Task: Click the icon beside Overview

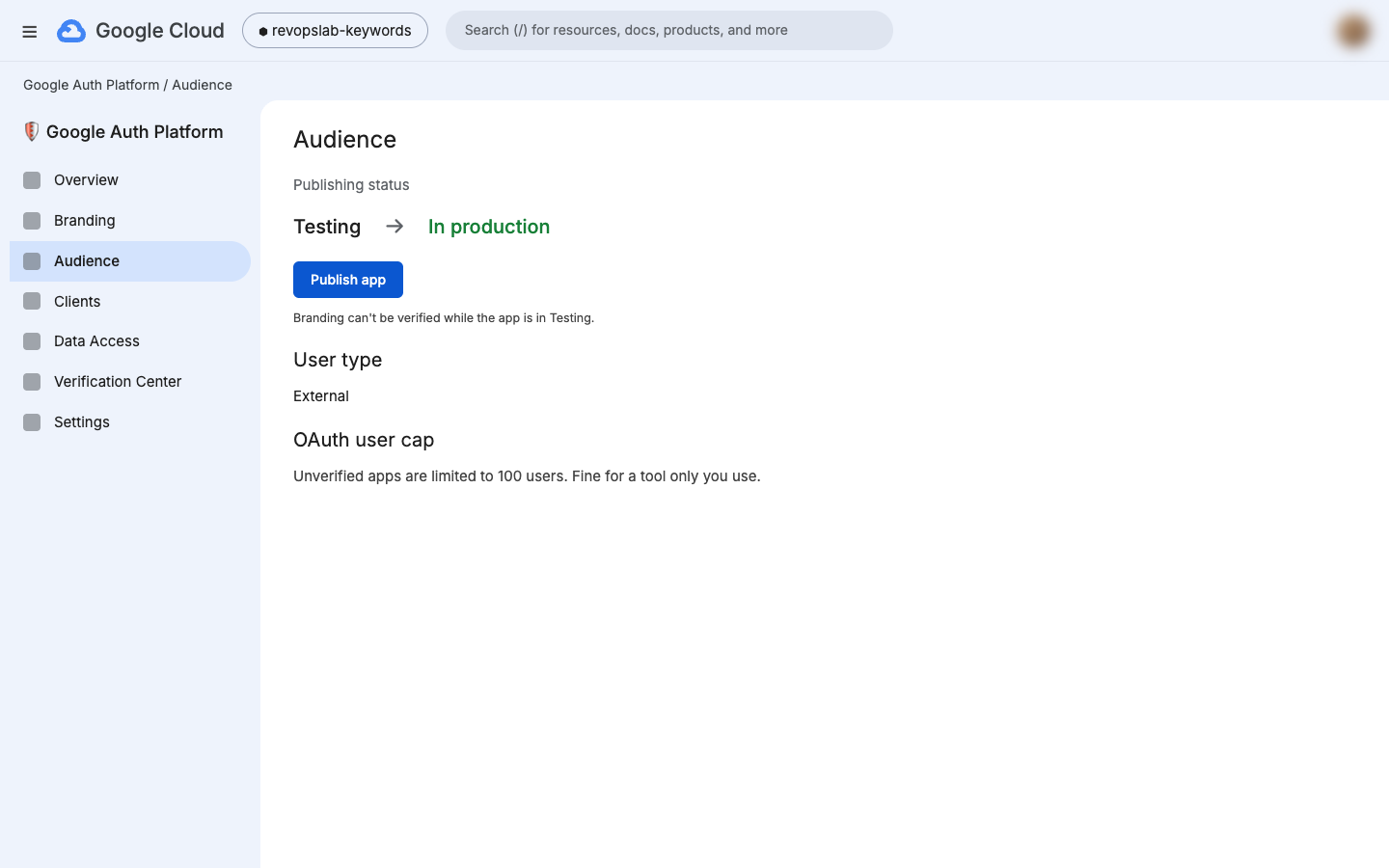Action: (32, 180)
